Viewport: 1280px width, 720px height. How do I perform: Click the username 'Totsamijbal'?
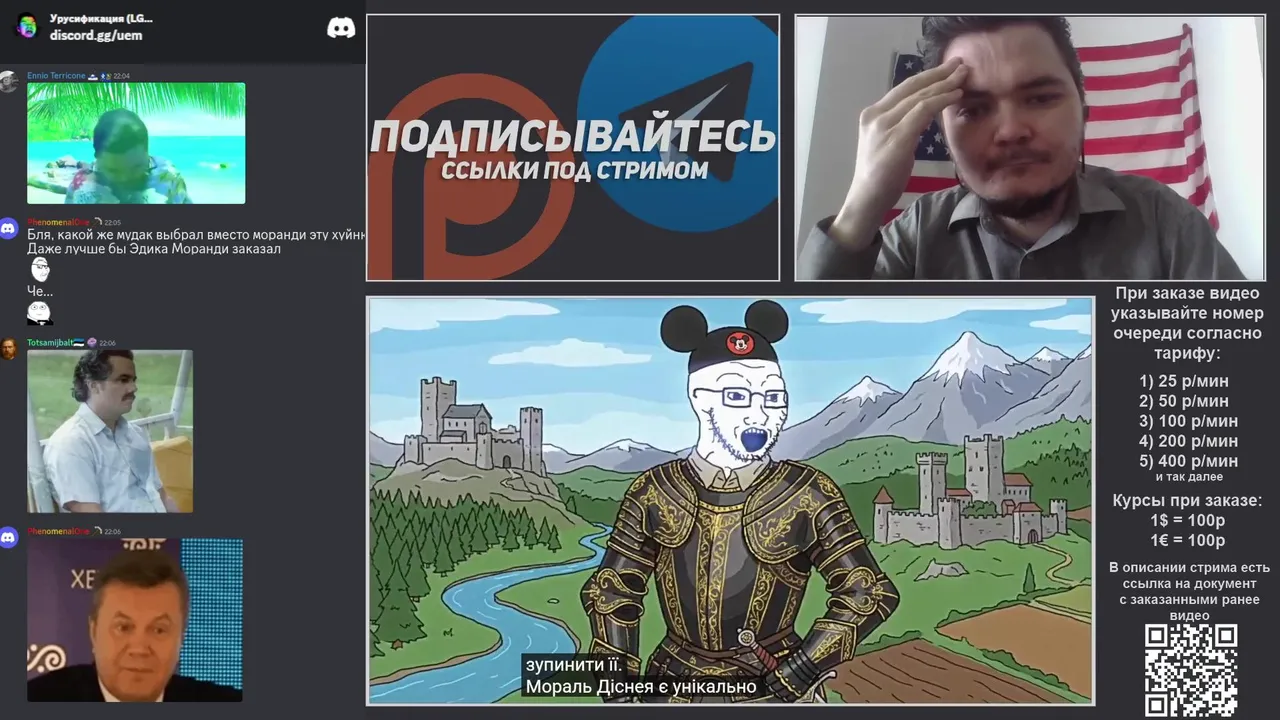[x=50, y=343]
